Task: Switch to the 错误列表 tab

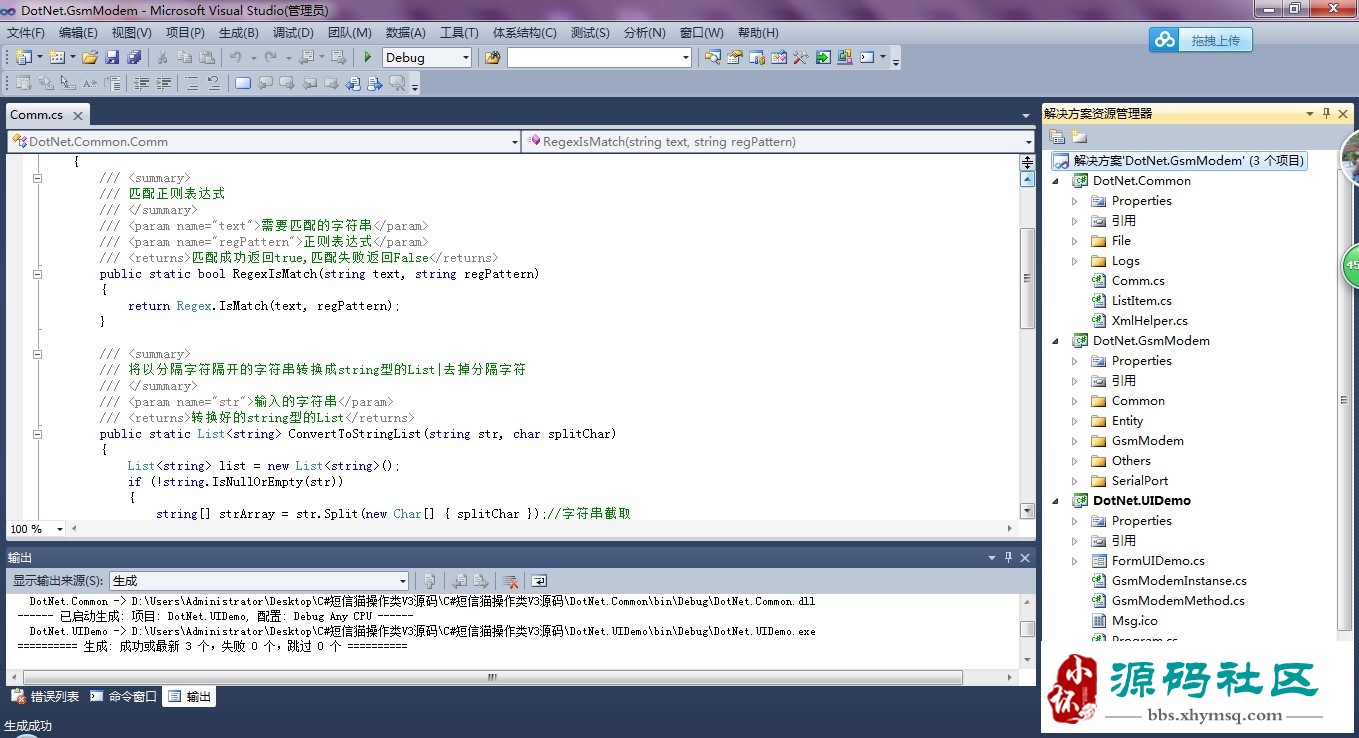Action: [44, 696]
